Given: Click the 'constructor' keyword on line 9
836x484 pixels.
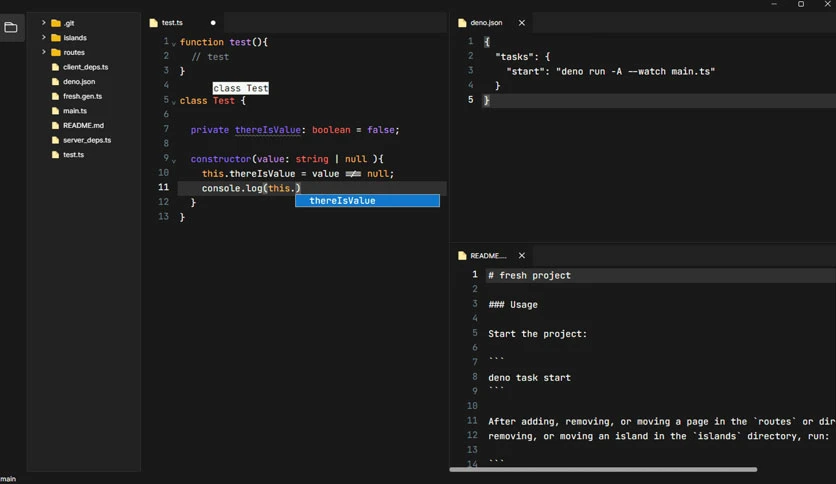Looking at the screenshot, I should point(220,159).
